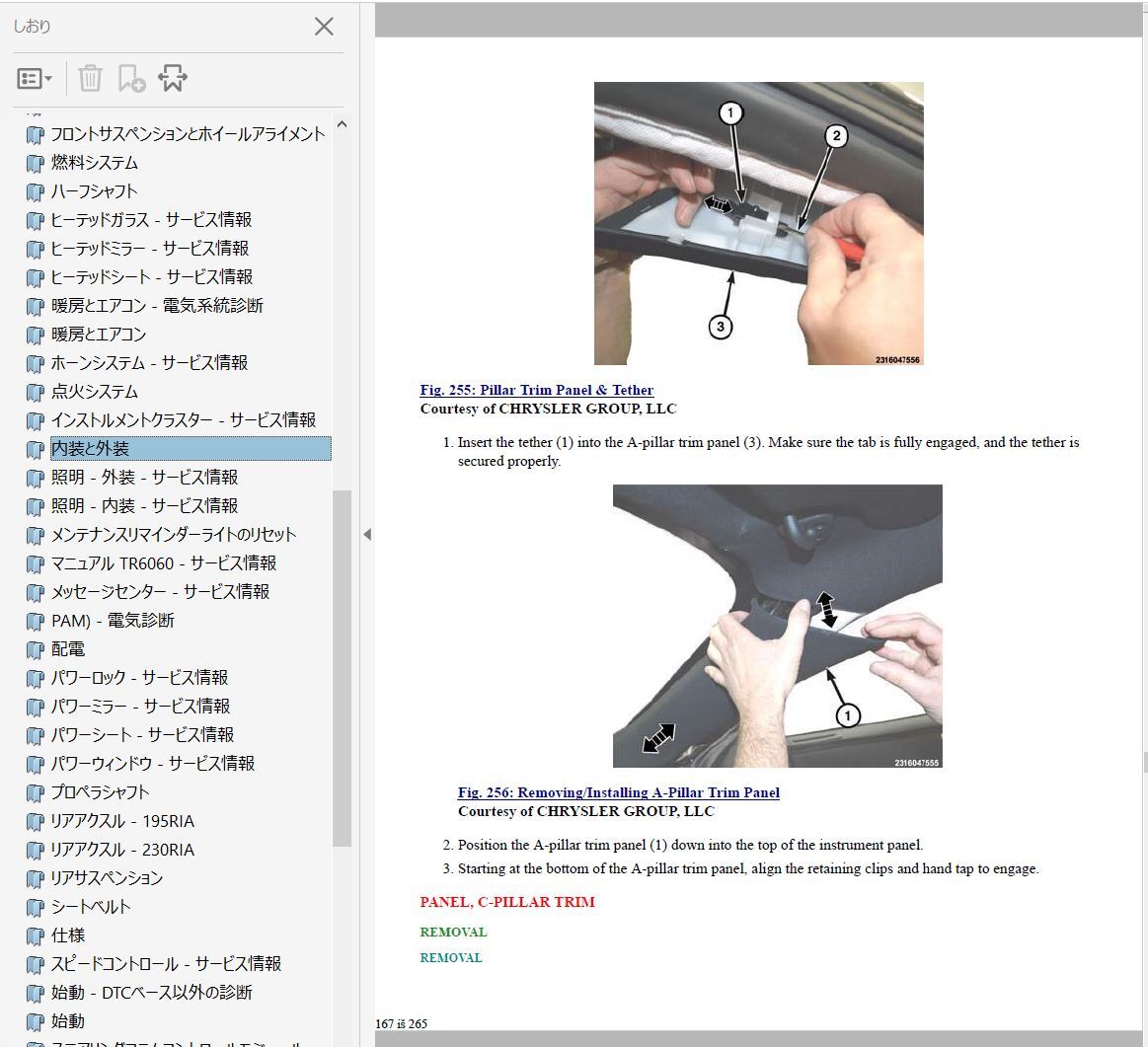Open Fig. 256: Removing/Installing A-Pillar Trim Panel link
The height and width of the screenshot is (1047, 1148).
click(619, 792)
